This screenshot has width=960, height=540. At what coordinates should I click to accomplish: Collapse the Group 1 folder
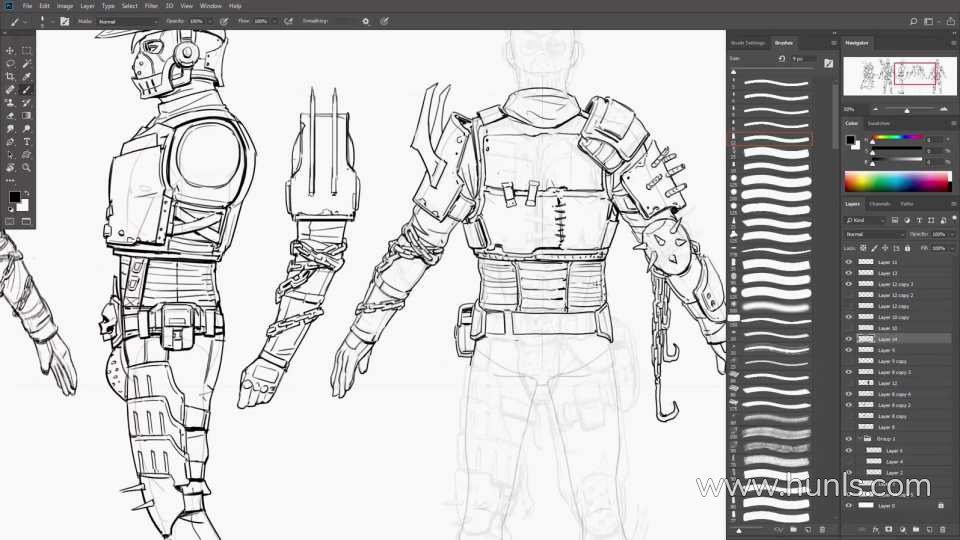pos(860,438)
